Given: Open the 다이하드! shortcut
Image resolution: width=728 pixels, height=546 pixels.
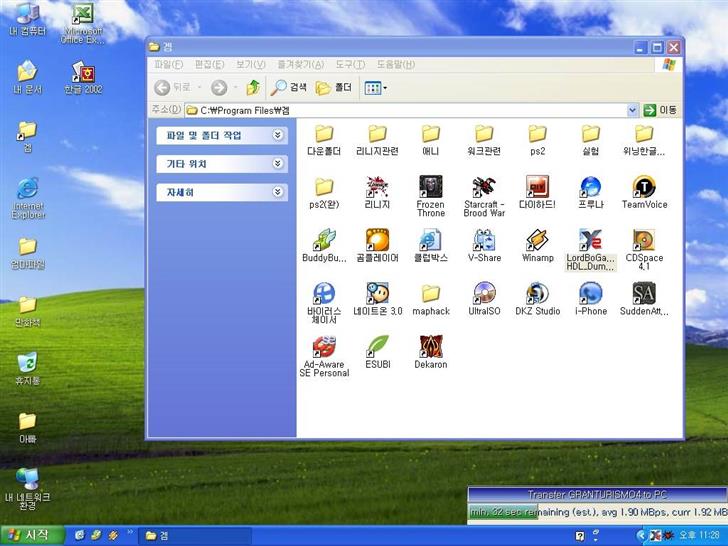Looking at the screenshot, I should point(537,192).
